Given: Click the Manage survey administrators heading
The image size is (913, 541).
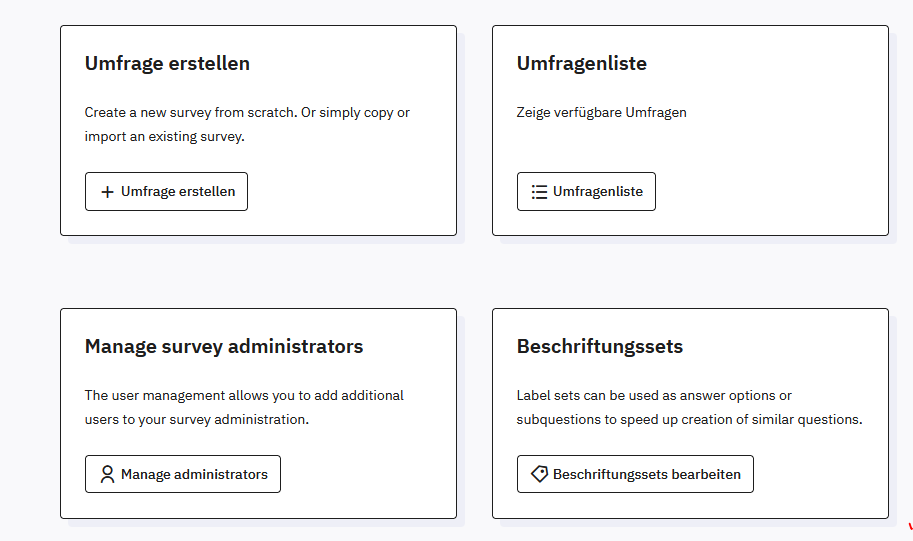Looking at the screenshot, I should pos(224,347).
